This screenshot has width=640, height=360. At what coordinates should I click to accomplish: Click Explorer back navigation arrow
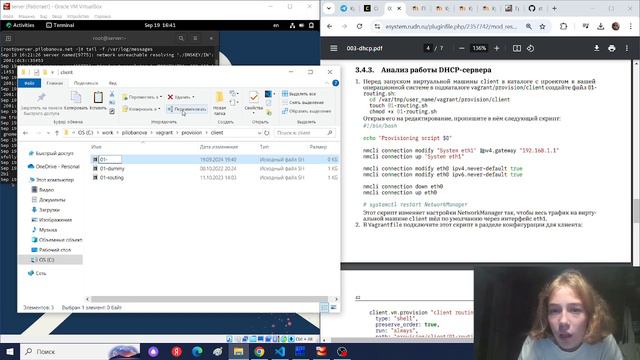26,133
